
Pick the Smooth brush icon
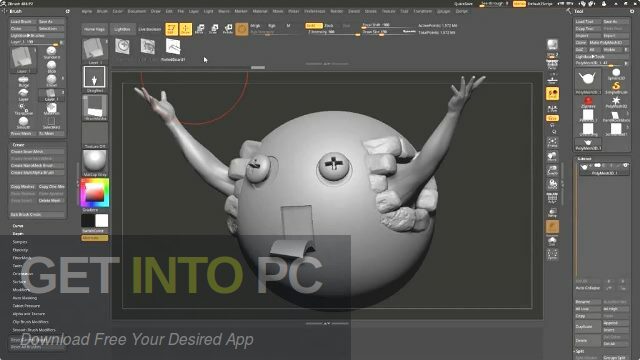pos(23,122)
